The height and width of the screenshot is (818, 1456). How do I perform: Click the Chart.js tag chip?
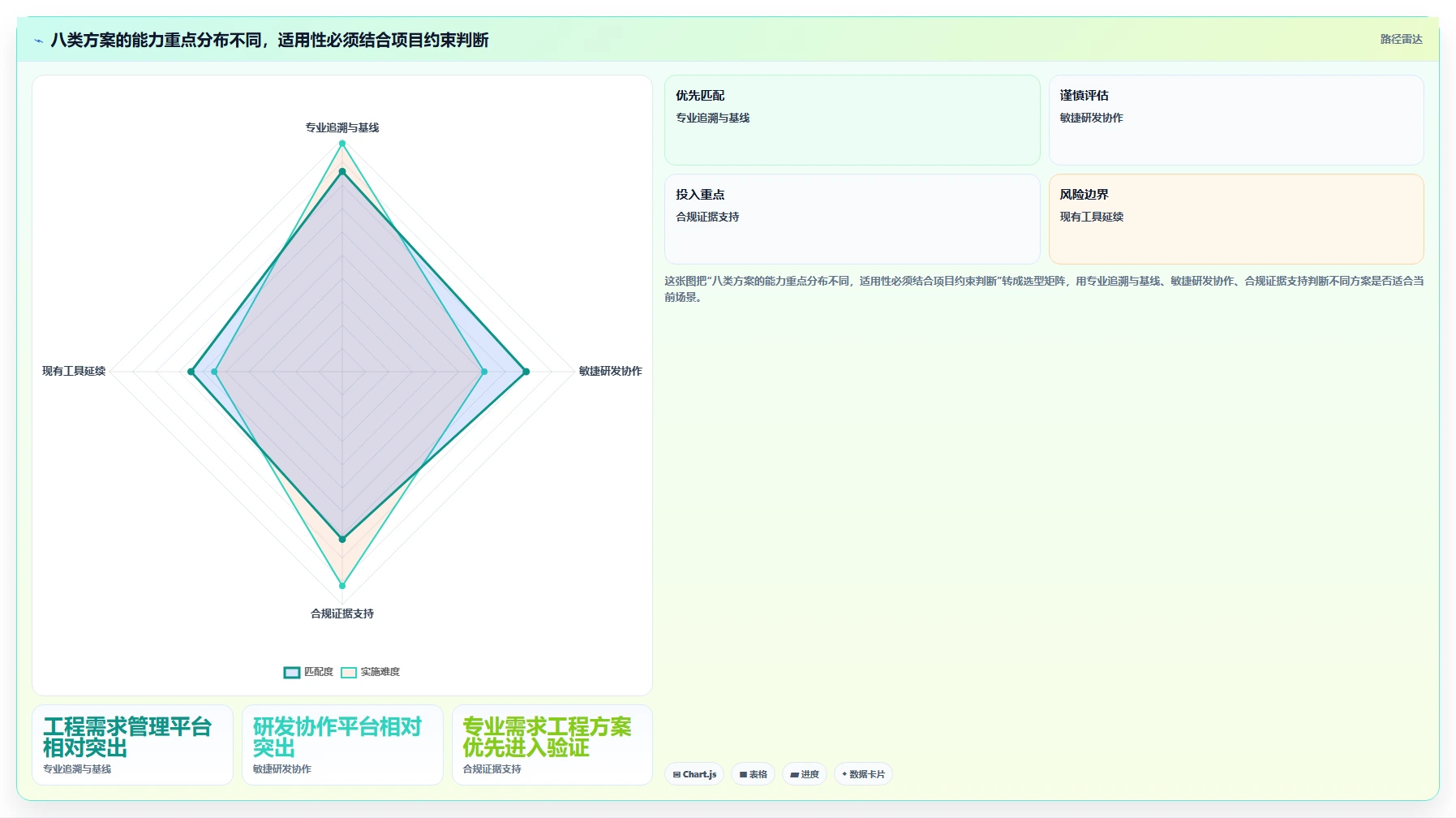[695, 774]
